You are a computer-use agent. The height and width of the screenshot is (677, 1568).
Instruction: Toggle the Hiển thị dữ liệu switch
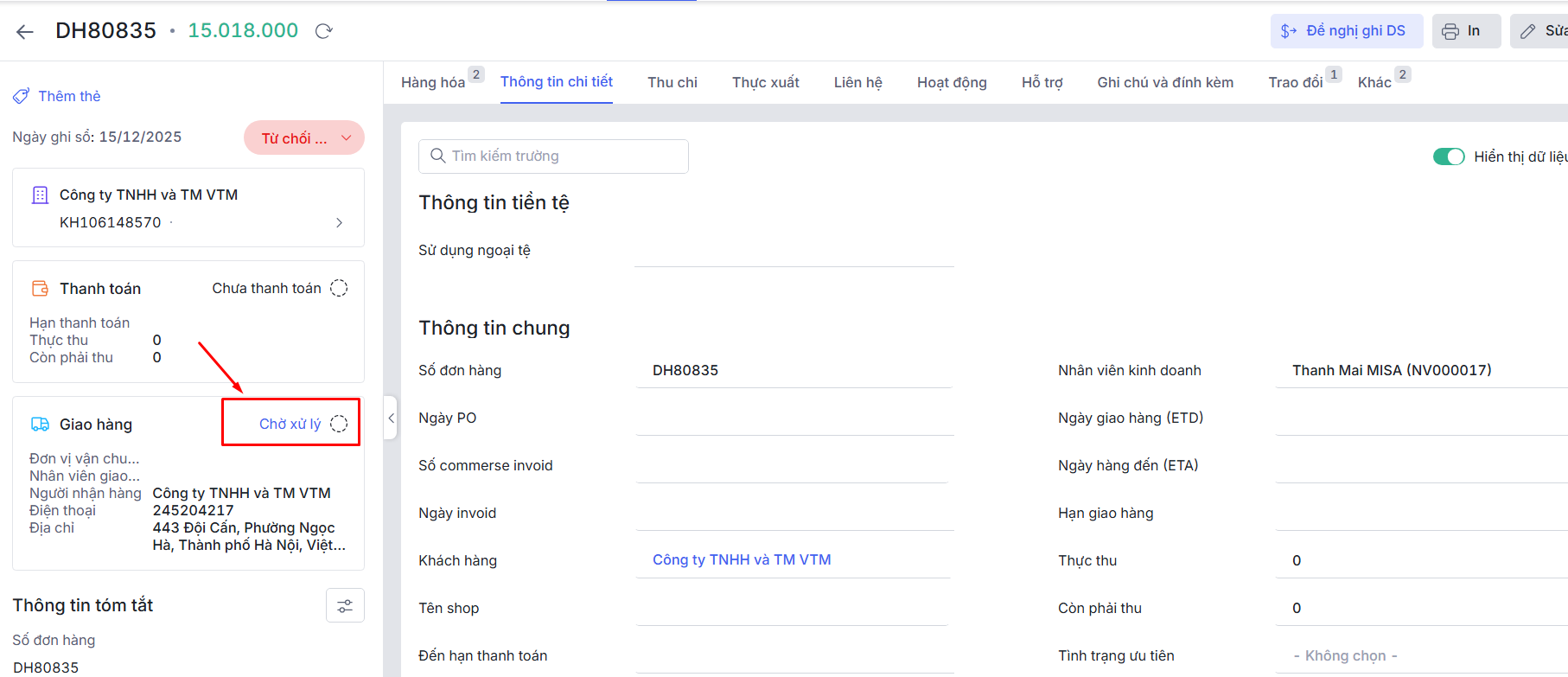click(1449, 156)
